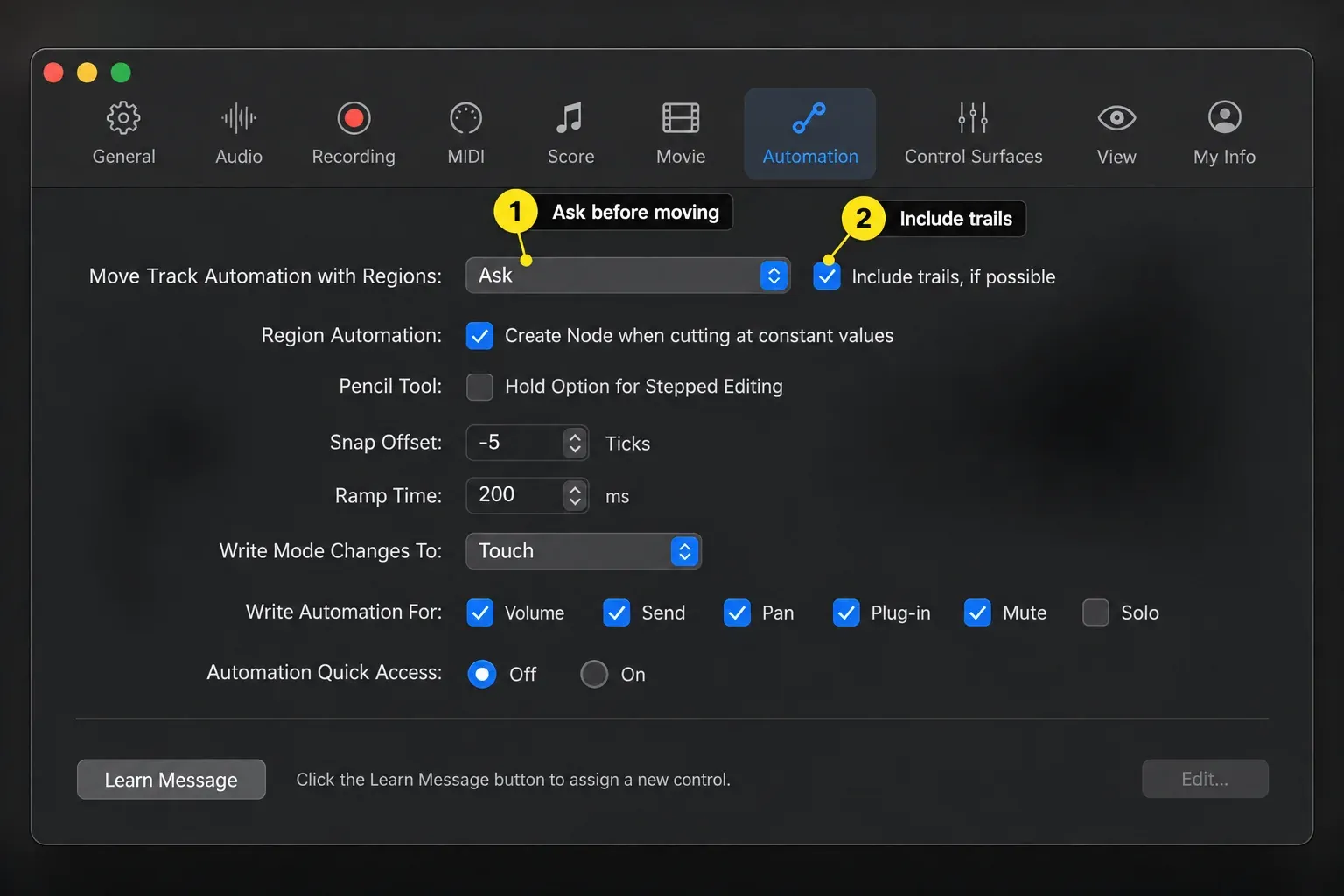Enable Hold Option for Stepped Editing
The width and height of the screenshot is (1344, 896).
point(479,387)
